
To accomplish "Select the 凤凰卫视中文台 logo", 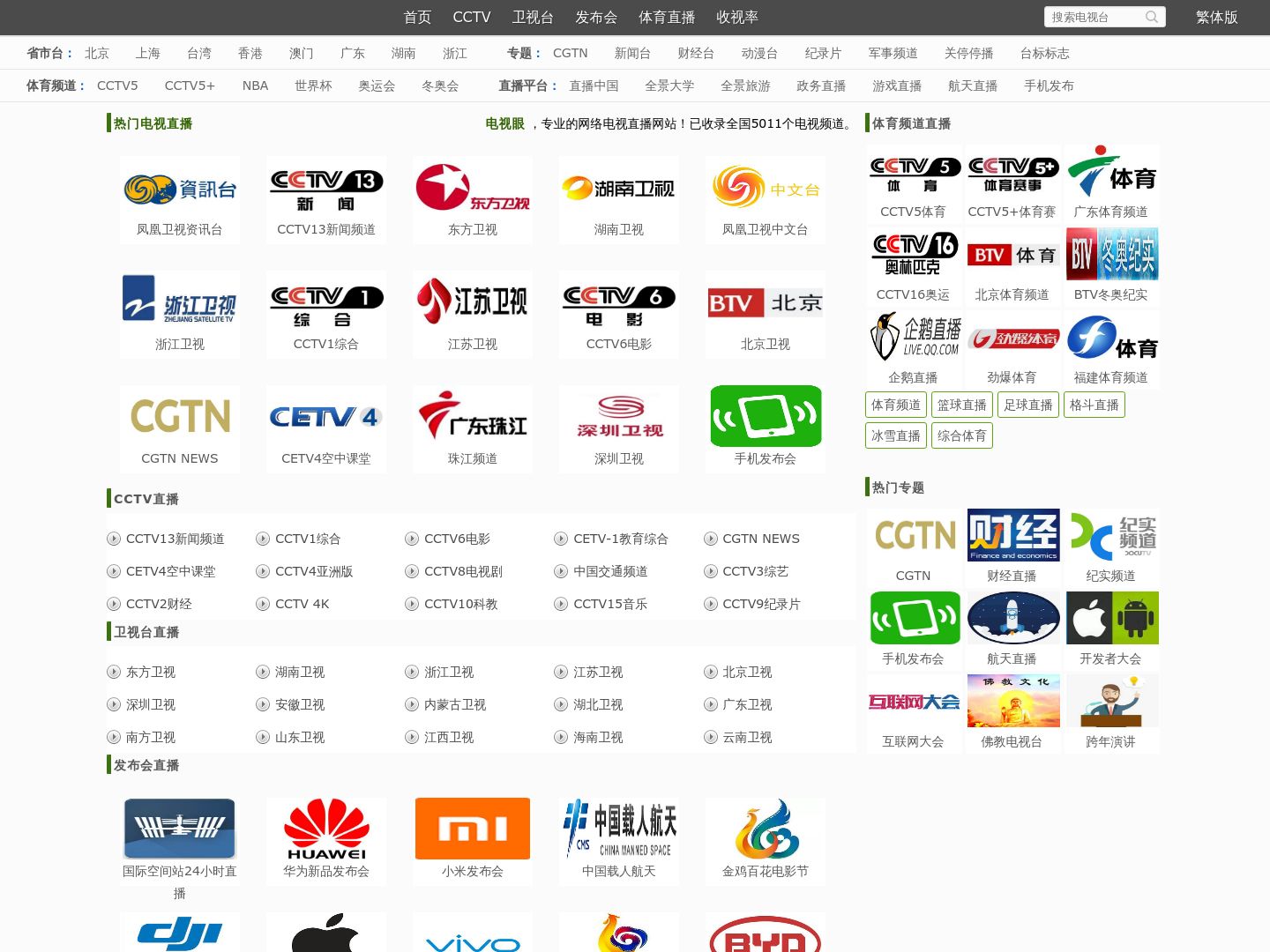I will (x=766, y=189).
